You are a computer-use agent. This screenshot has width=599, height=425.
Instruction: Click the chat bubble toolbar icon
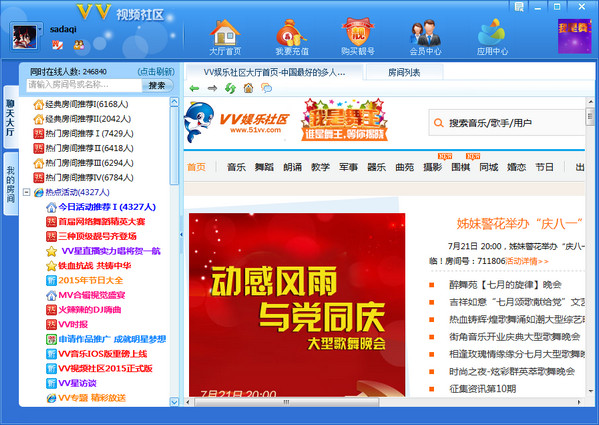(x=266, y=89)
